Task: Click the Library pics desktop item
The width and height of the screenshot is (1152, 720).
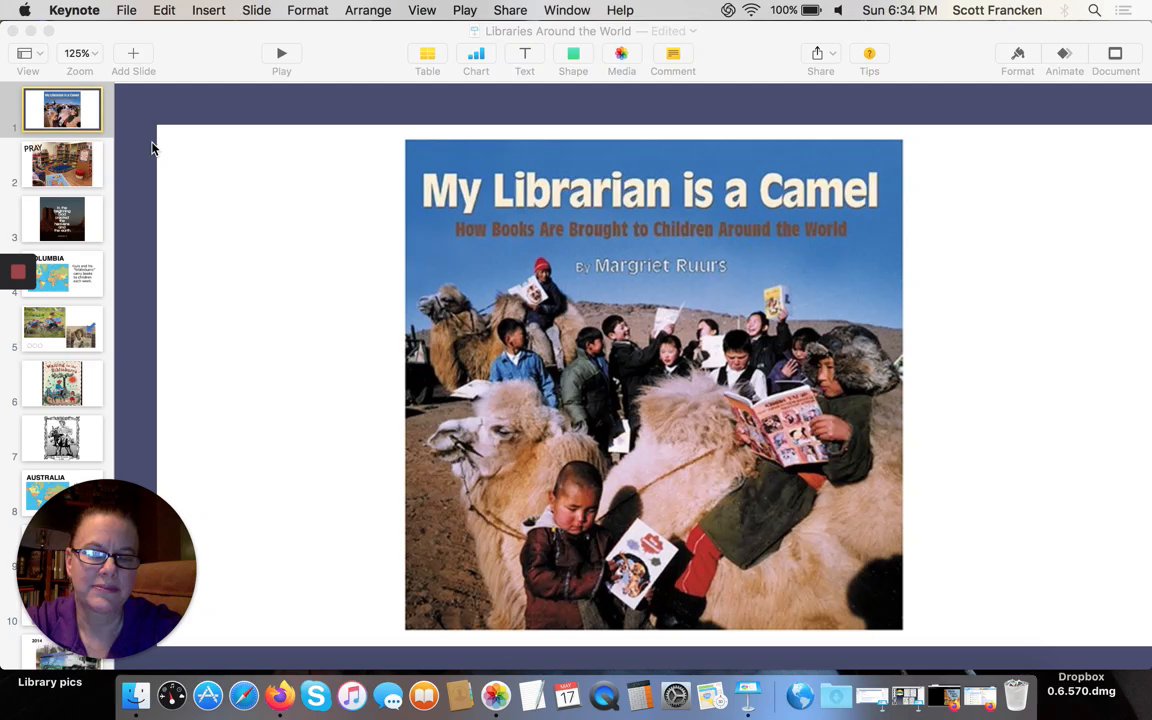Action: click(50, 682)
